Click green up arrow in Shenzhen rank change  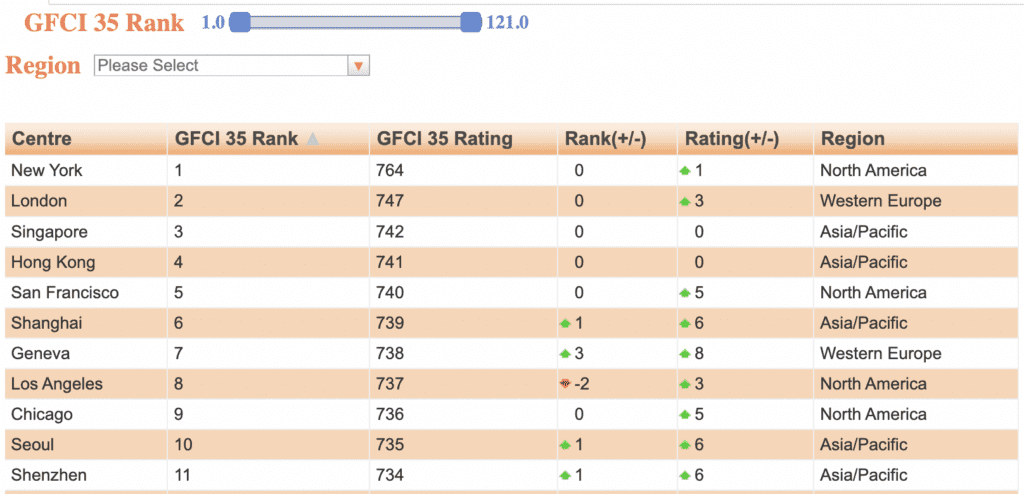565,476
